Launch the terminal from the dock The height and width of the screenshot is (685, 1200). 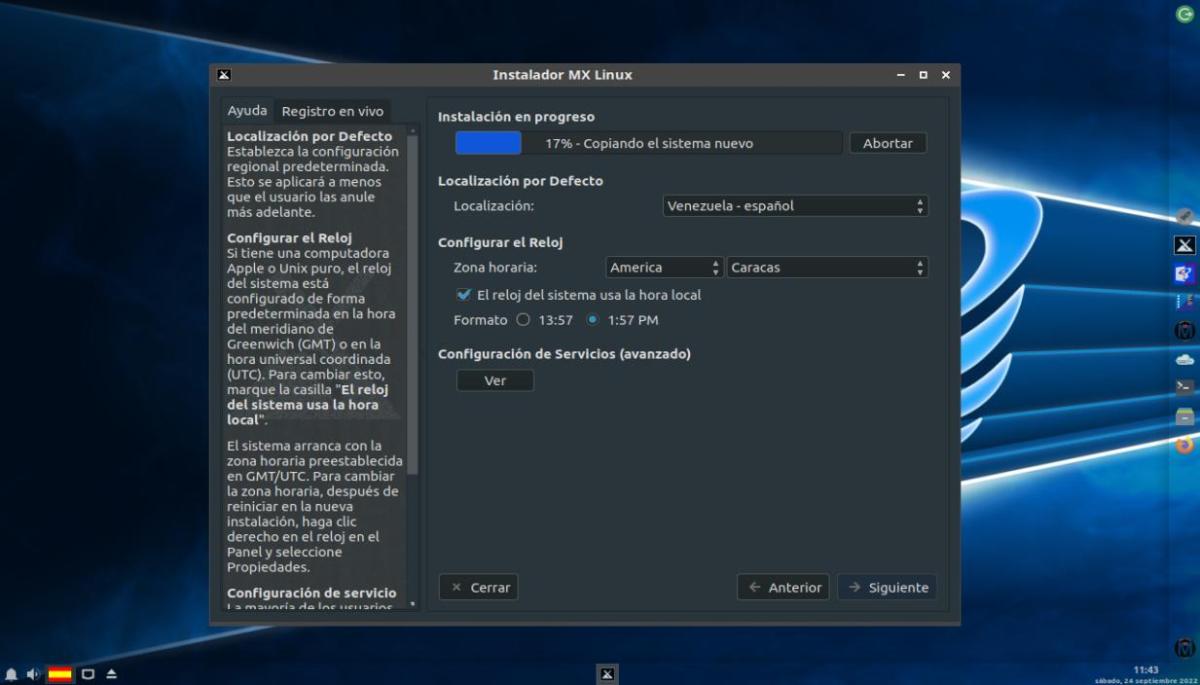click(x=1184, y=387)
